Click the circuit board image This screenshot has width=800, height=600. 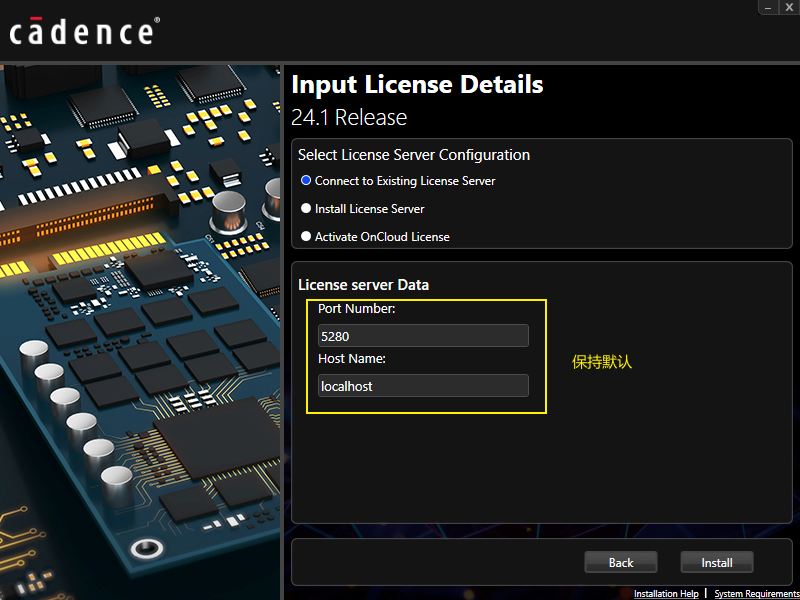140,330
